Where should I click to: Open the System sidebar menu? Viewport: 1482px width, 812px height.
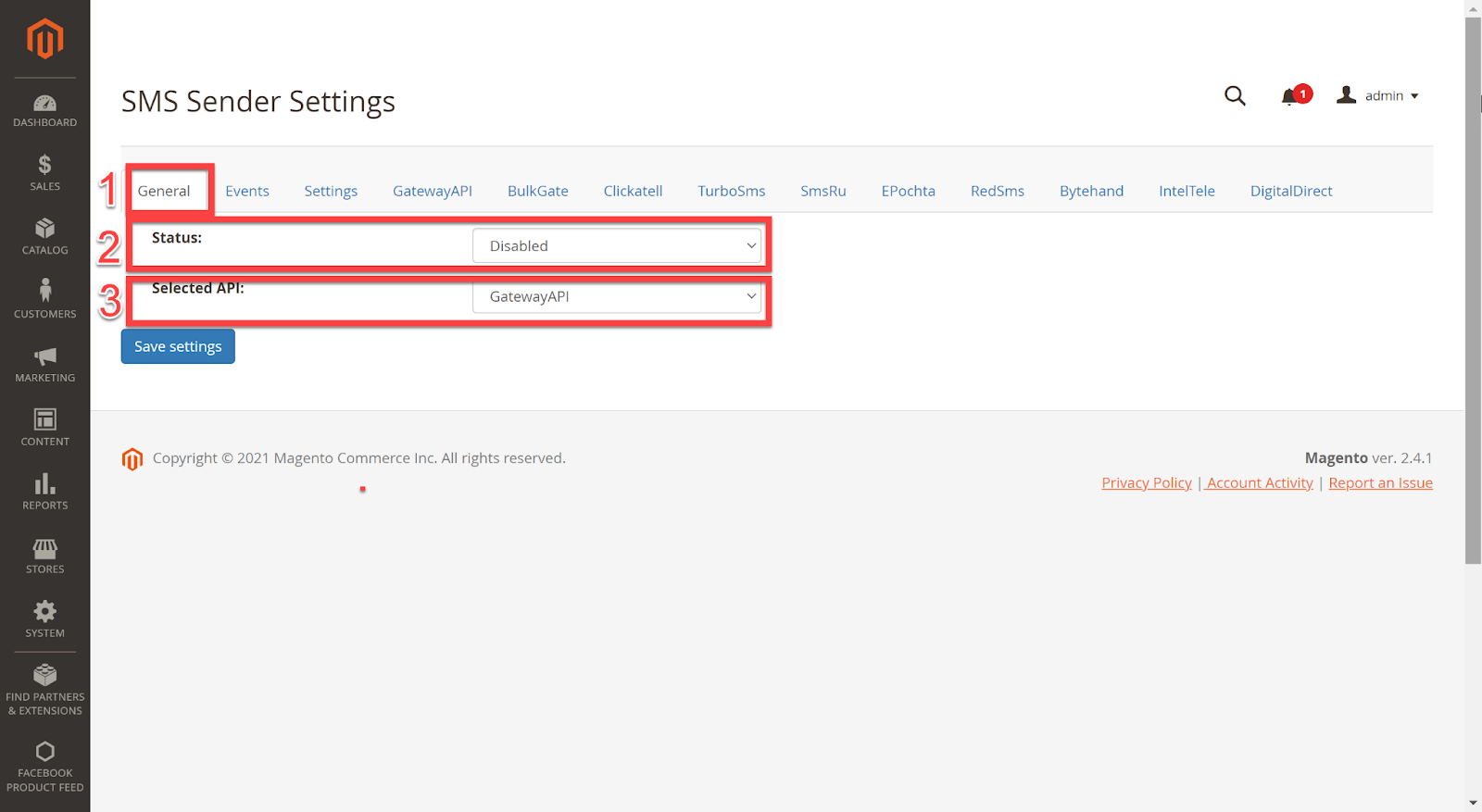pyautogui.click(x=44, y=620)
